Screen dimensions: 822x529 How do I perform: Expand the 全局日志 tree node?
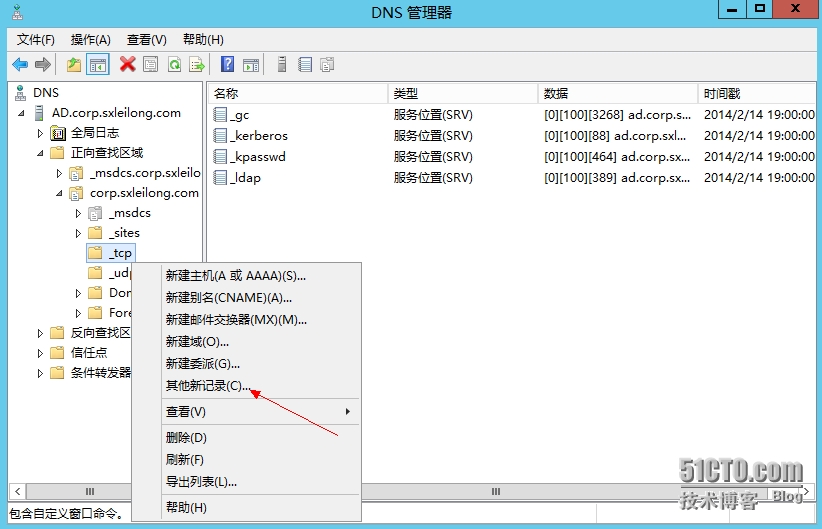point(40,133)
